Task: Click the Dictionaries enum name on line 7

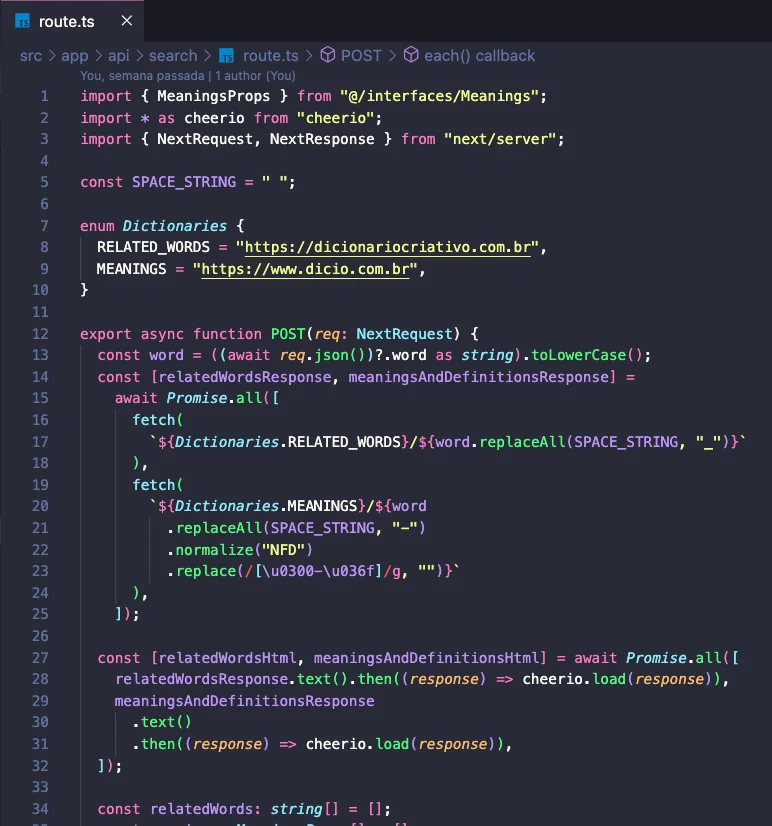Action: coord(174,226)
